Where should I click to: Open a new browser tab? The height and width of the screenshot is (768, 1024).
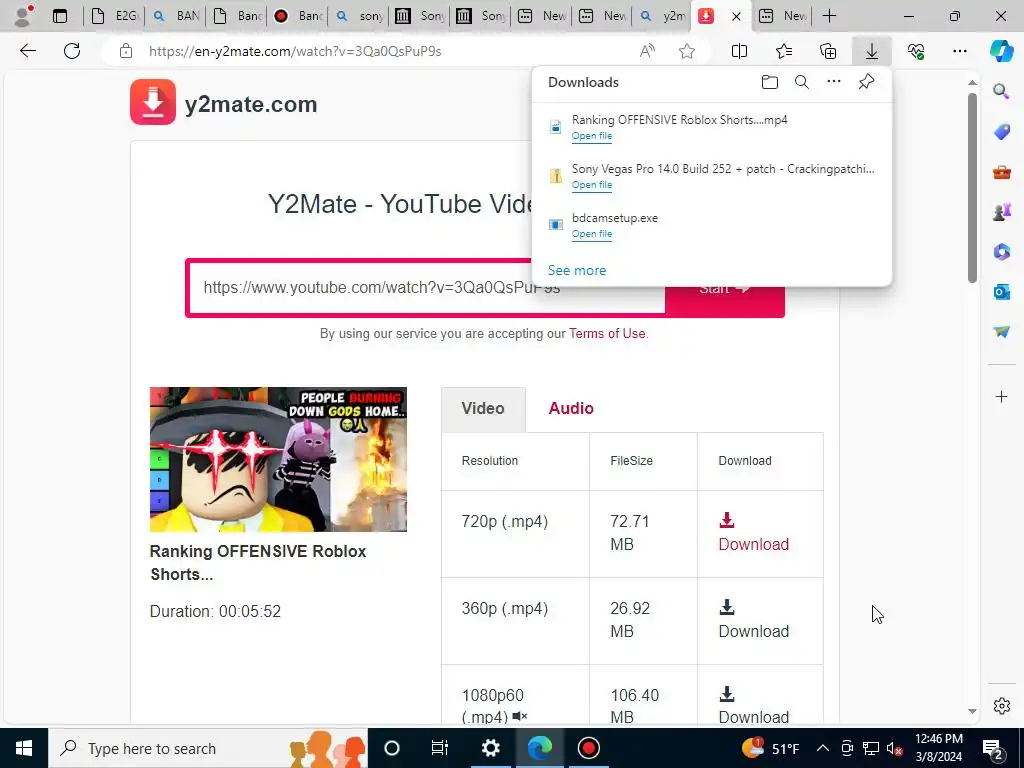point(829,16)
